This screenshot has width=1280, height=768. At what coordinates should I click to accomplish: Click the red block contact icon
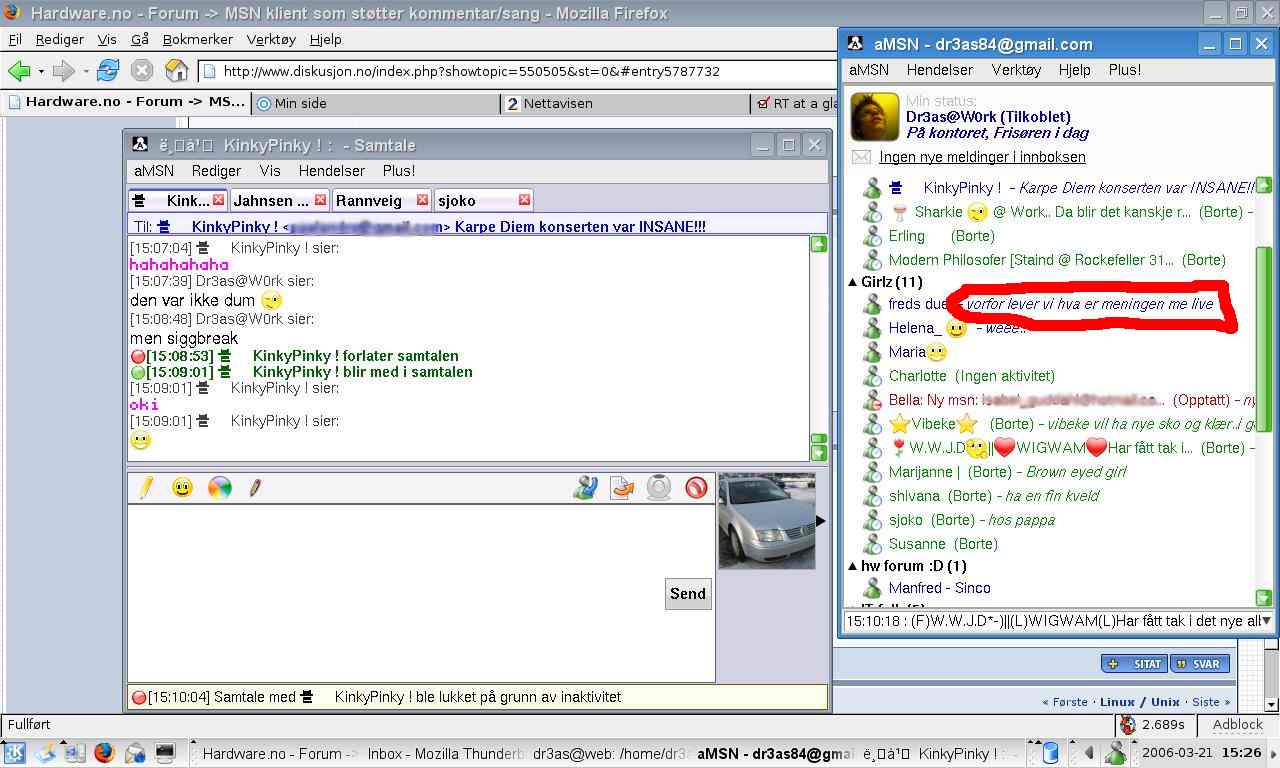click(x=696, y=488)
